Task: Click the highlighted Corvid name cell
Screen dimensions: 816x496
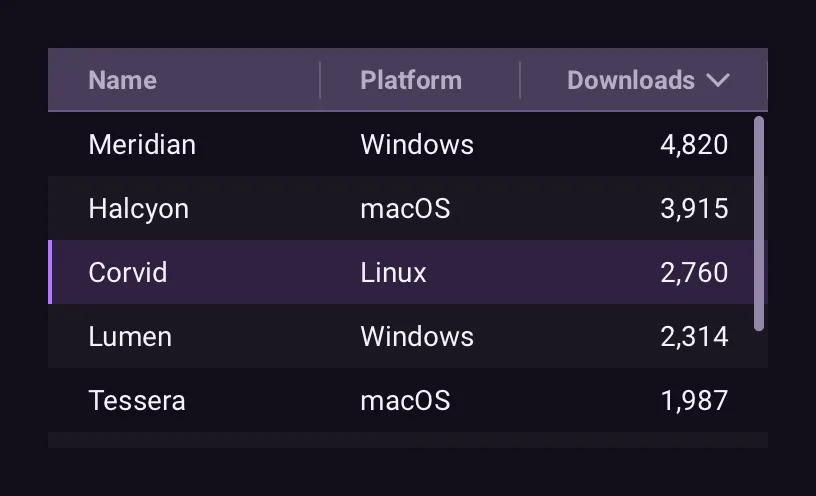Action: coord(128,272)
